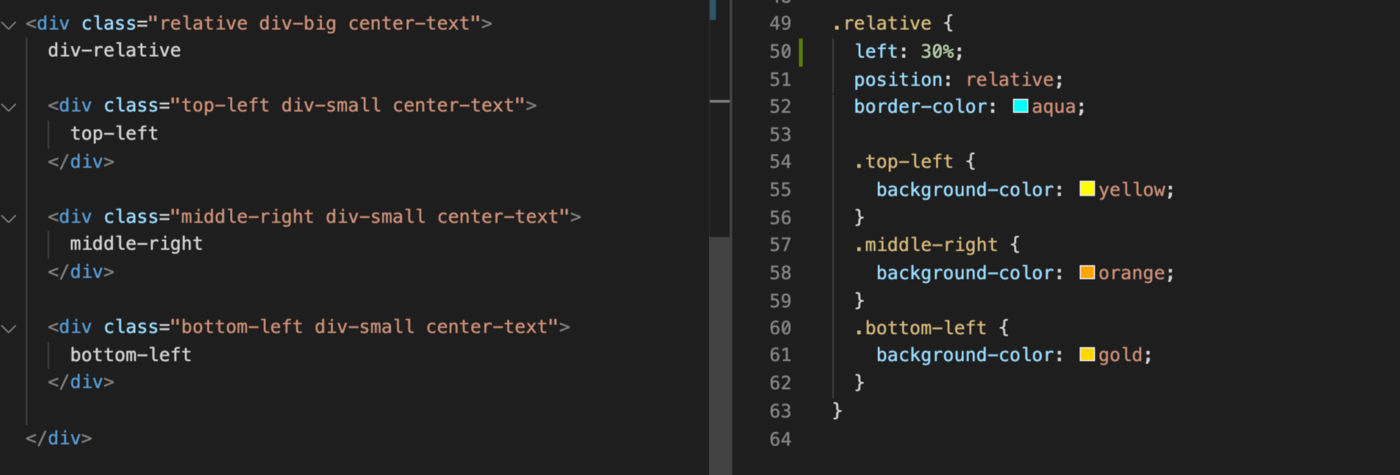The width and height of the screenshot is (1400, 475).
Task: Click the "middle-right" inner text line
Action: (136, 243)
